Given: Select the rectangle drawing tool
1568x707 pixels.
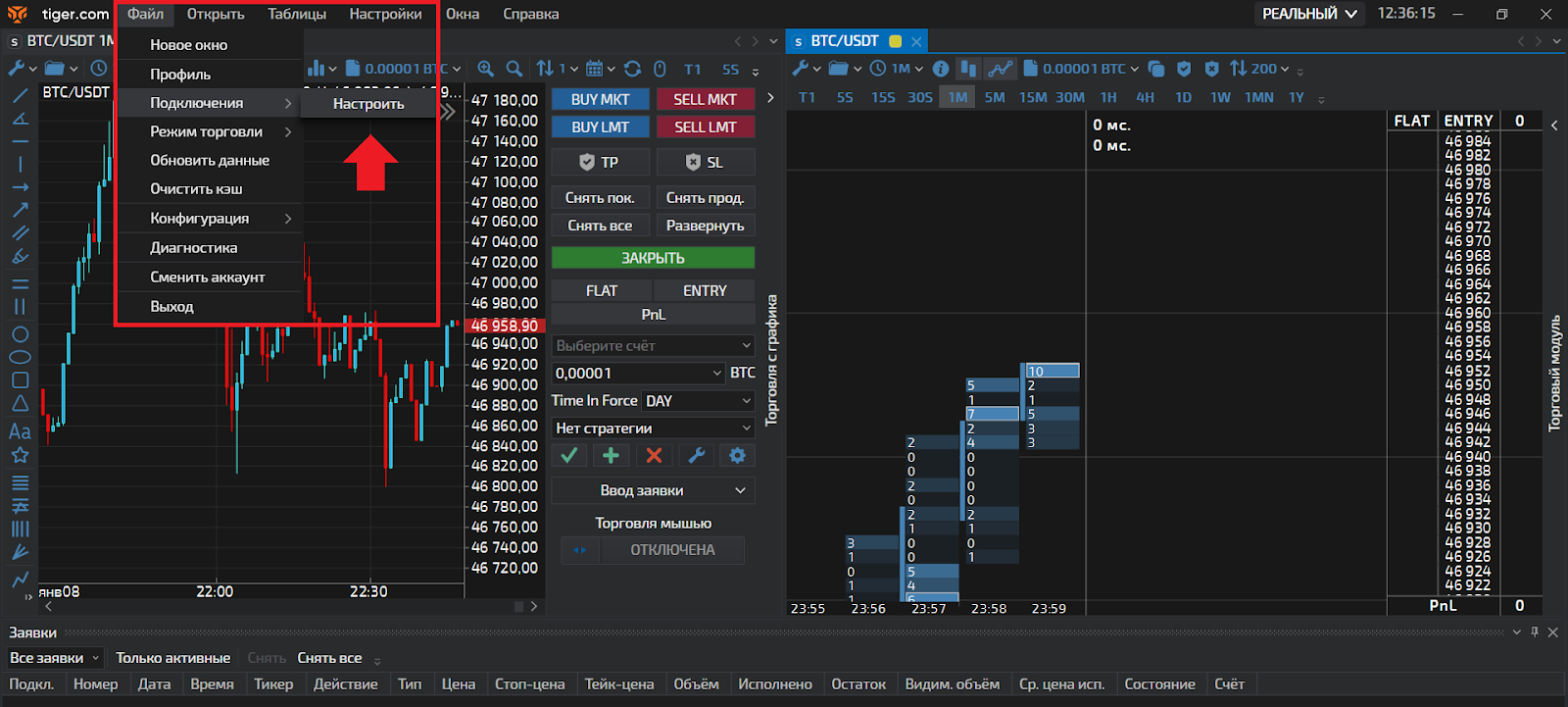Looking at the screenshot, I should click(20, 380).
